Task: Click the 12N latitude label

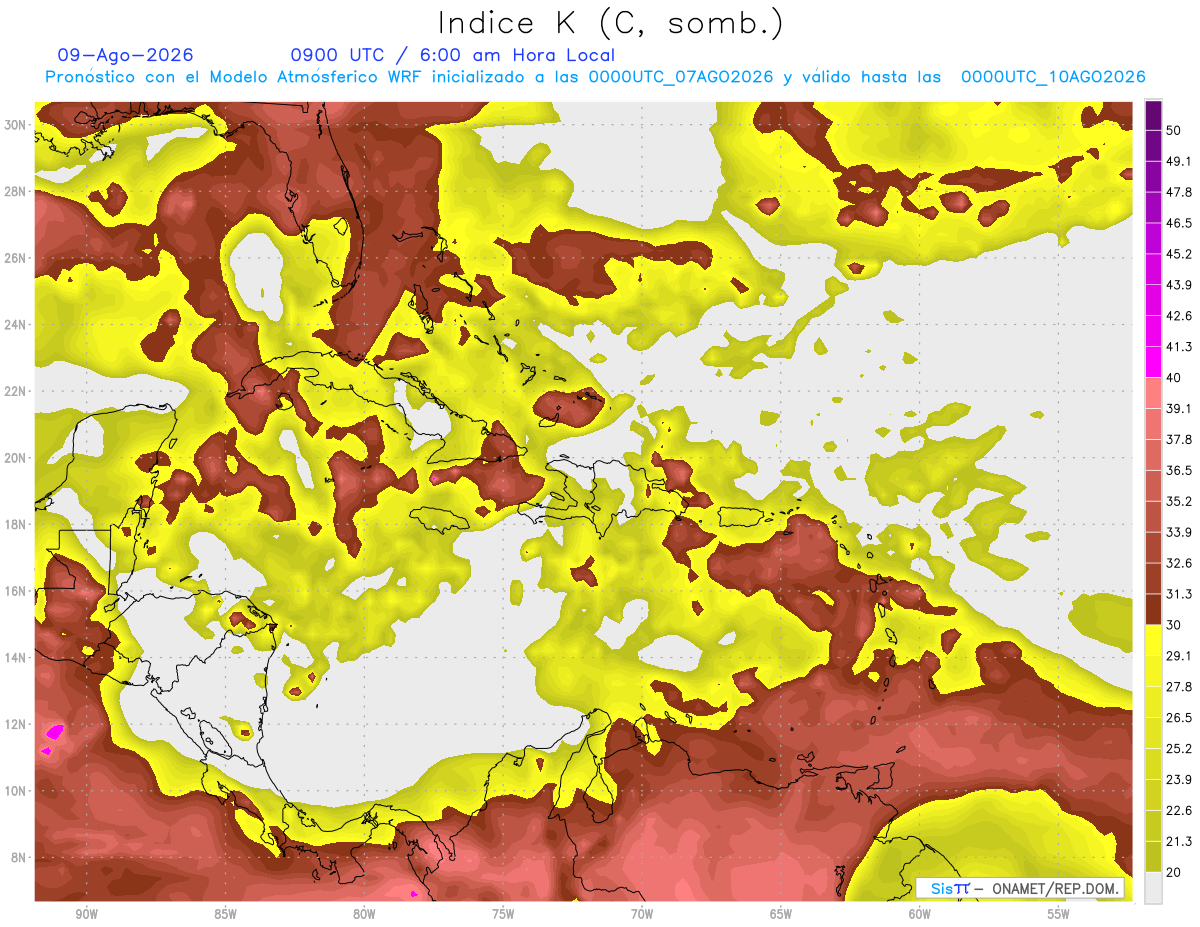Action: 16,724
